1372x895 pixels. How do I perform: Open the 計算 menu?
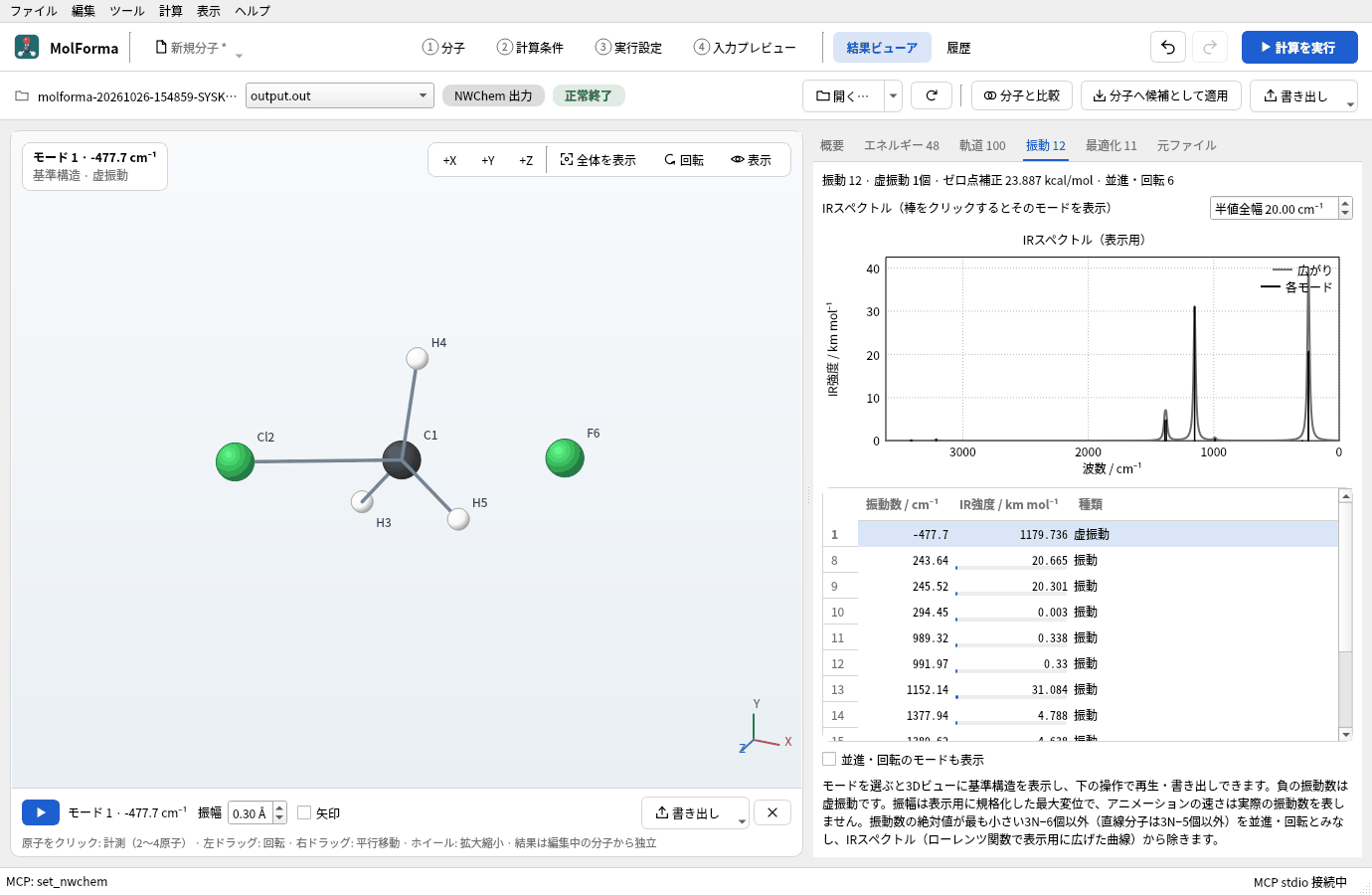click(171, 11)
